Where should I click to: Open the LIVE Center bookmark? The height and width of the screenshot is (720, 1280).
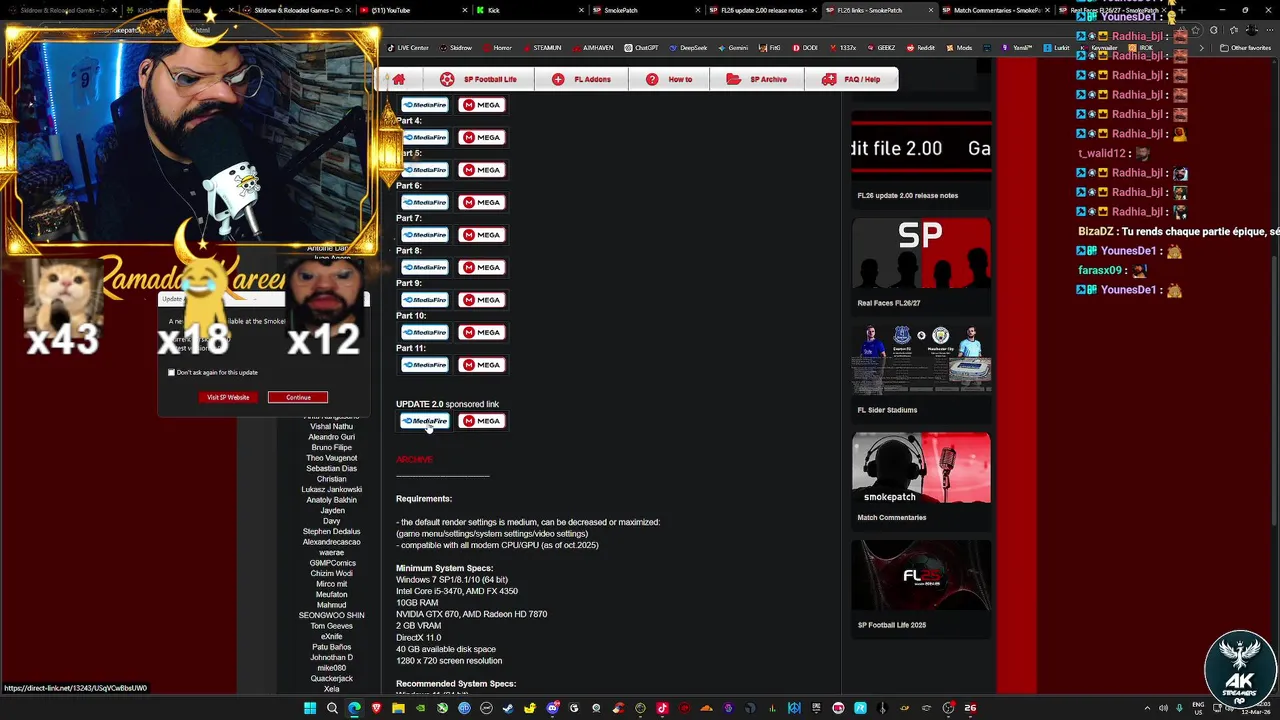click(408, 47)
